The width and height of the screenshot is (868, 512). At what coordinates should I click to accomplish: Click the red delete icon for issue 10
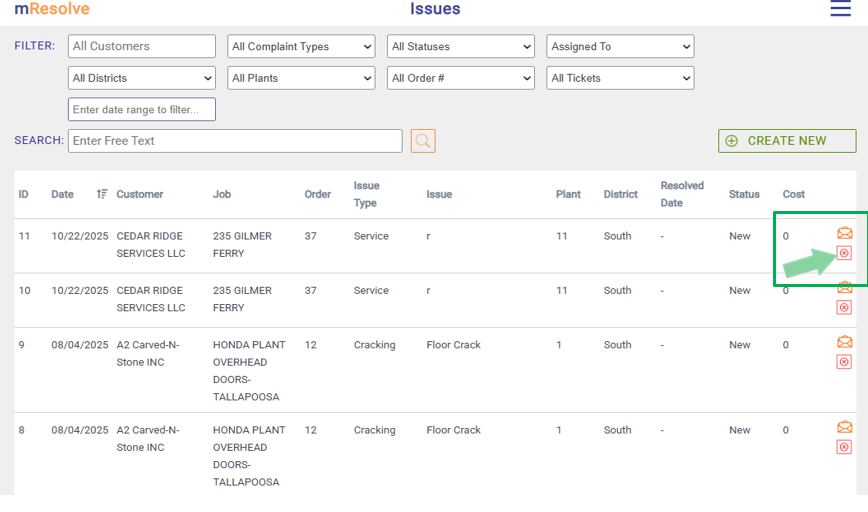844,307
